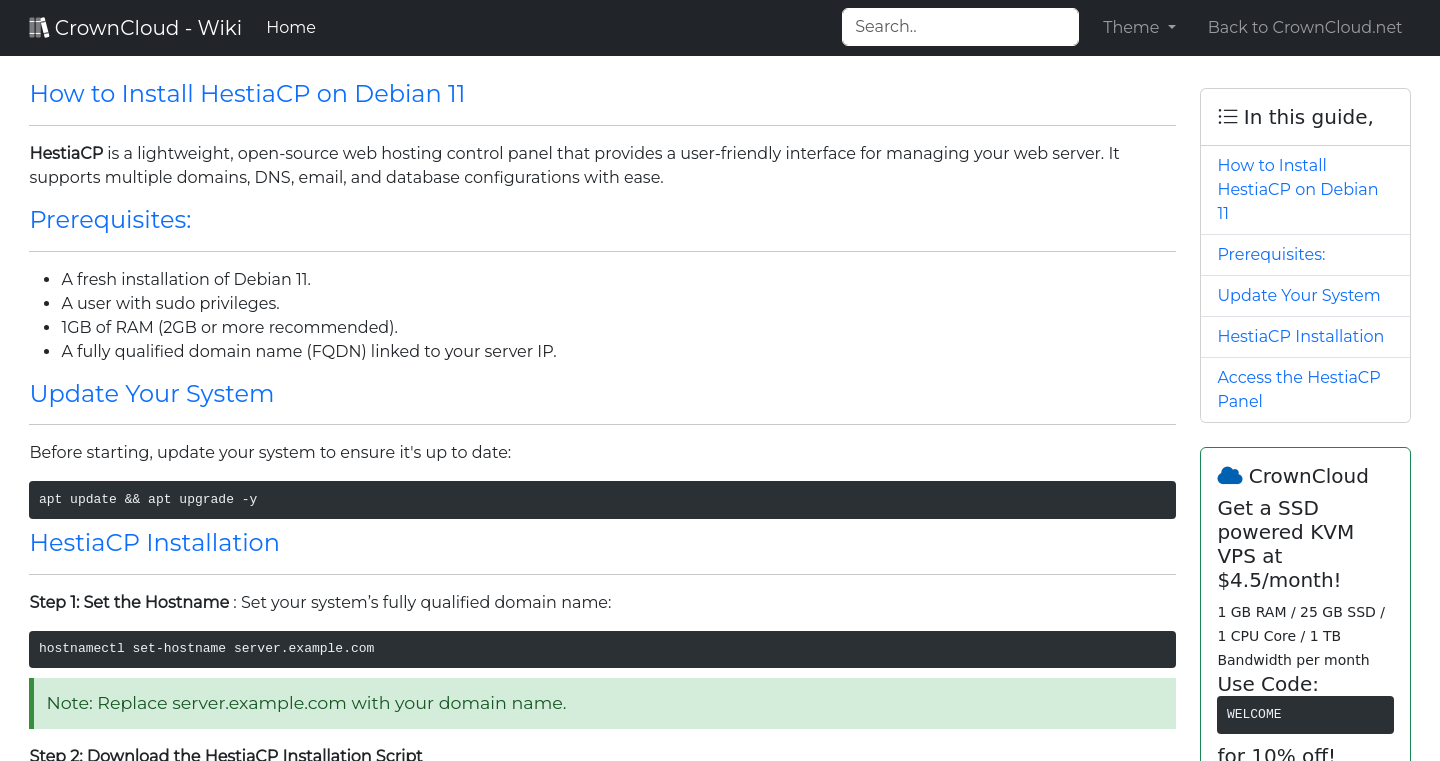Select the cloud icon next to CrownCloud
Image resolution: width=1440 pixels, height=761 pixels.
(1231, 475)
